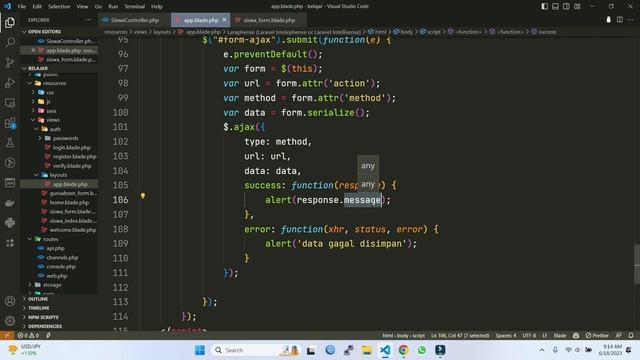Open the Selection menu
This screenshot has height=360, width=640.
point(59,7)
